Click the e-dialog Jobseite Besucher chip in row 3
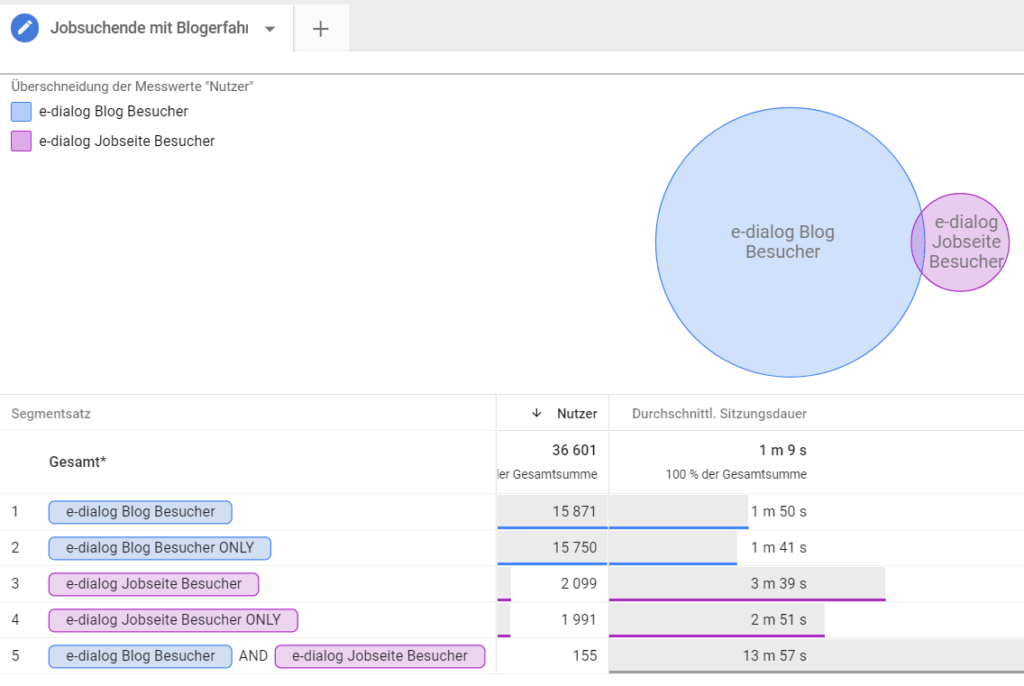This screenshot has height=686, width=1024. point(153,584)
